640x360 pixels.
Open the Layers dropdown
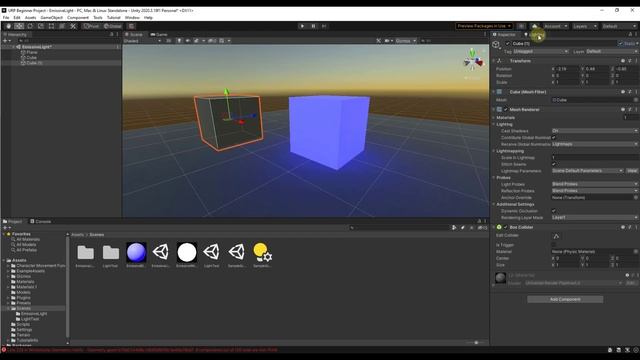pos(584,26)
